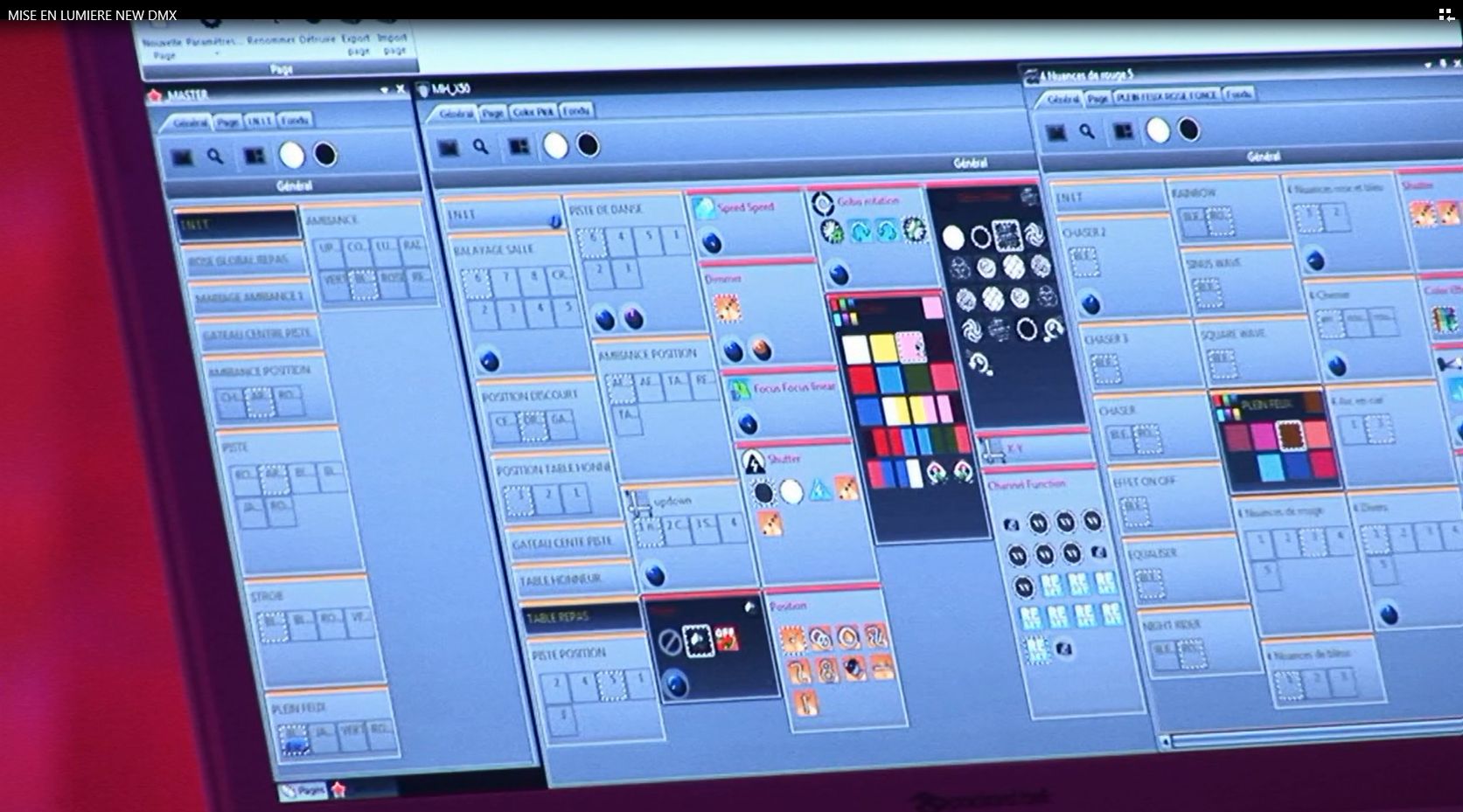Select the black closed shutter circle
Screen dimensions: 1463x812
point(763,494)
